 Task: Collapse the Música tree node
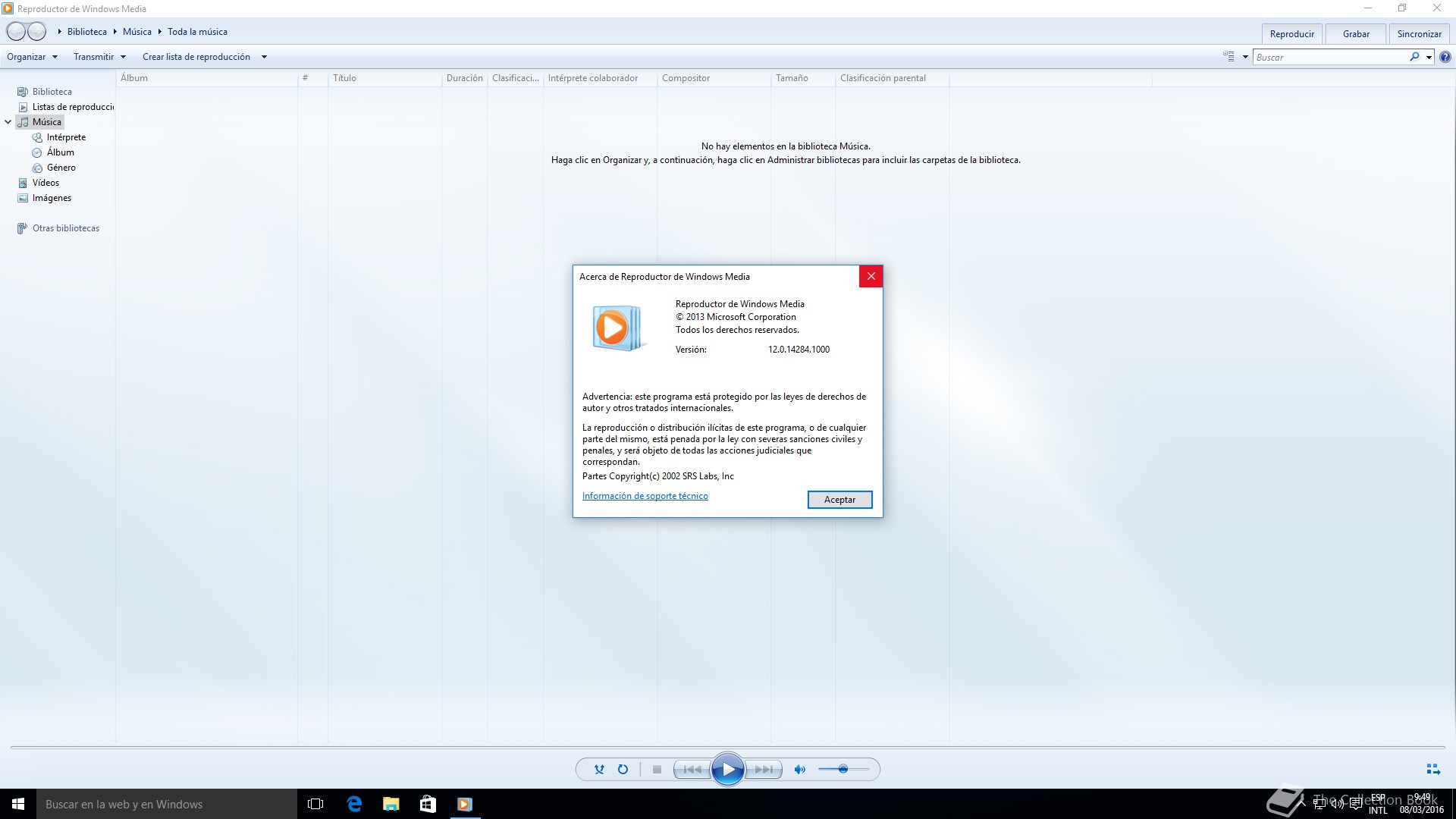(8, 122)
